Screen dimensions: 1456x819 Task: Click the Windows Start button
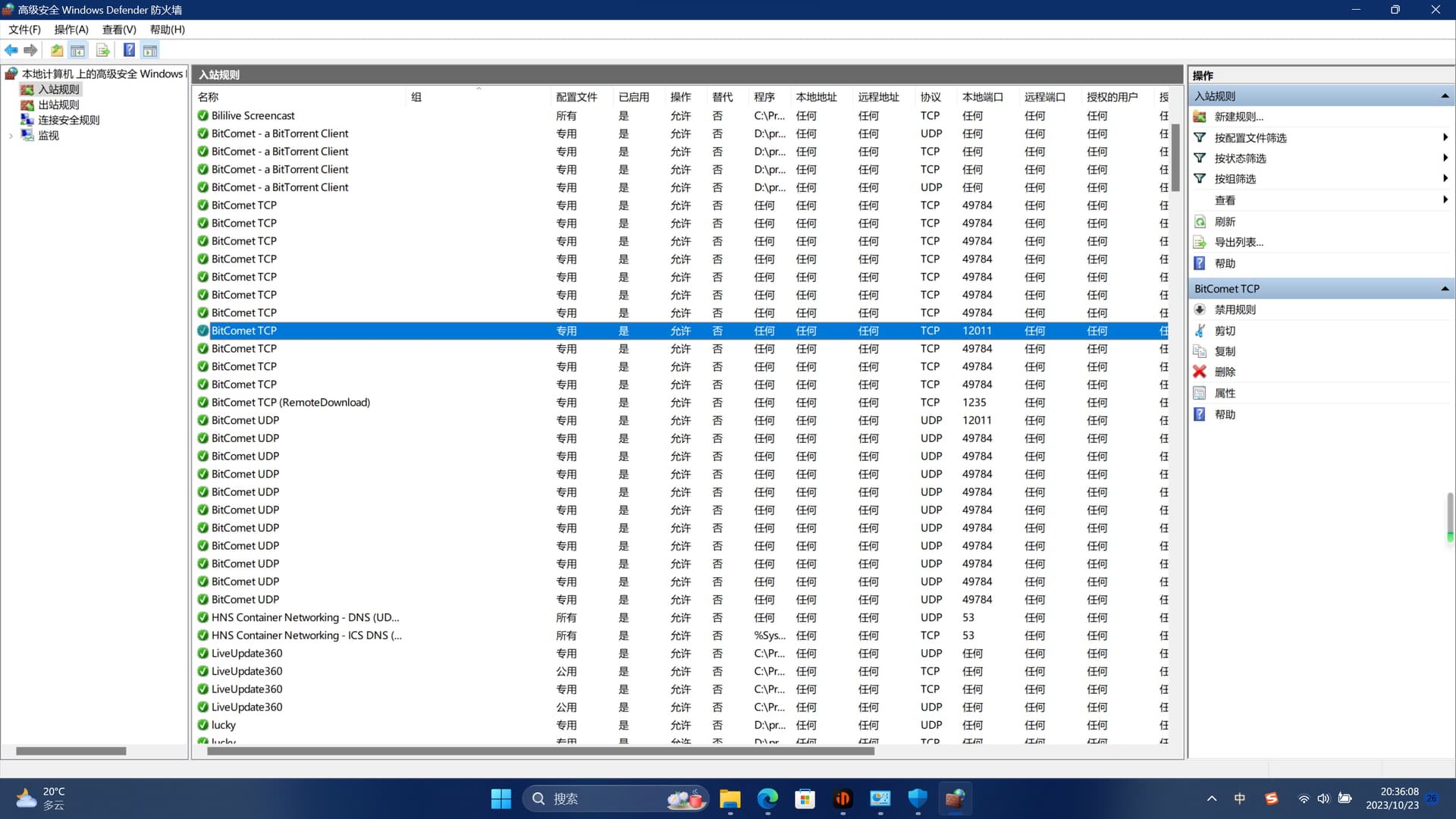coord(500,799)
